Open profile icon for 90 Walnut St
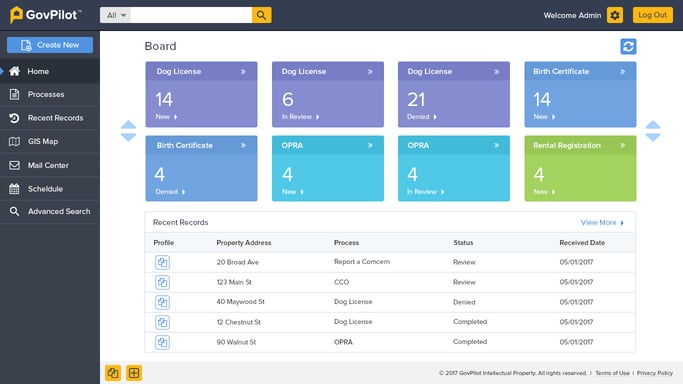Image resolution: width=683 pixels, height=384 pixels. click(162, 342)
